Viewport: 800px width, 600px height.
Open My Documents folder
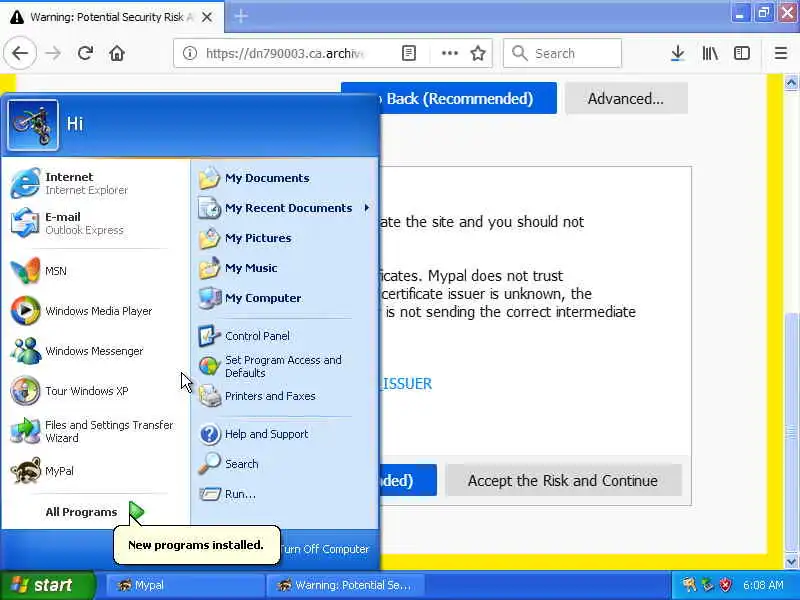pos(285,178)
